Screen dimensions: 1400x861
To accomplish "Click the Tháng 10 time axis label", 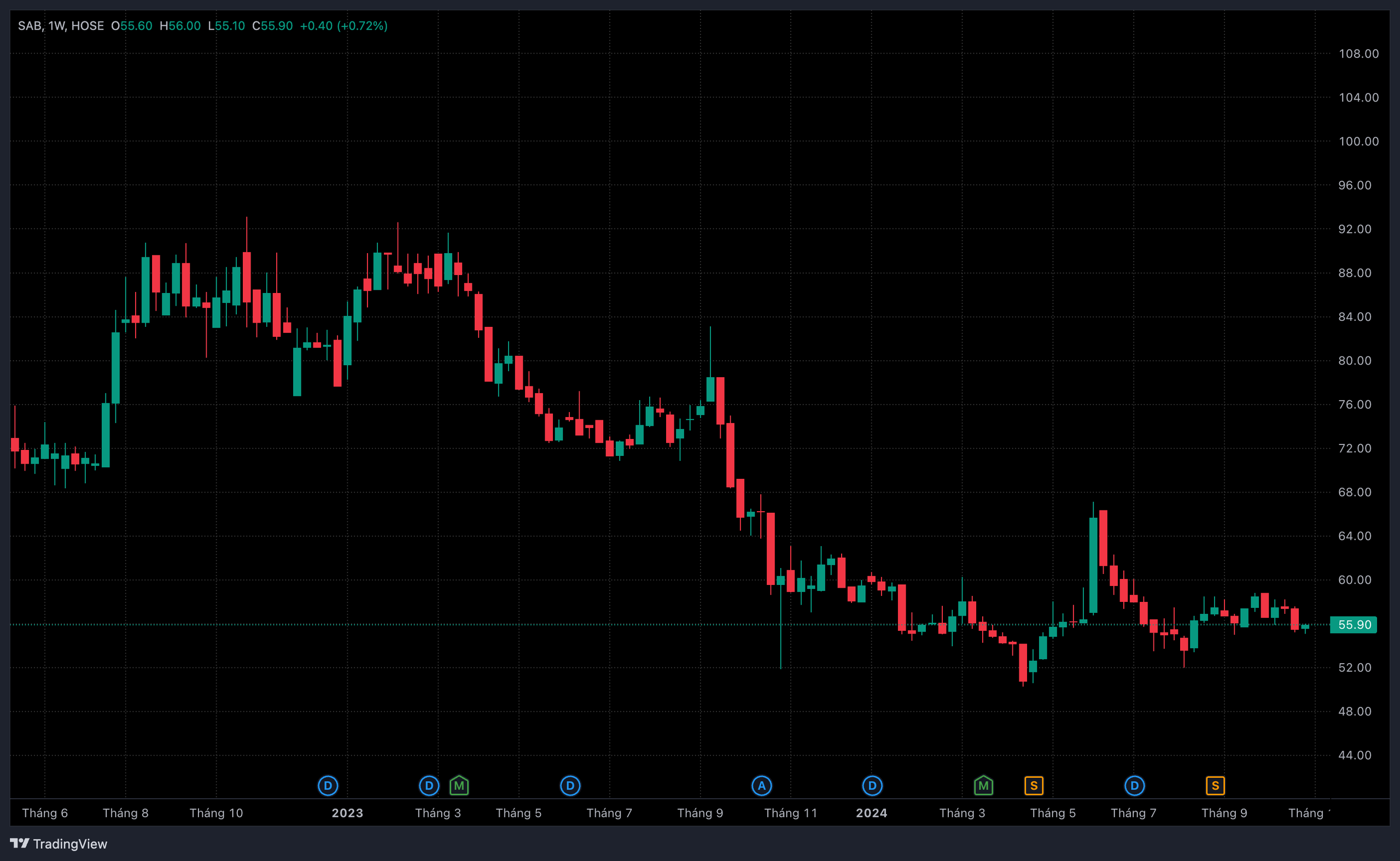I will pyautogui.click(x=217, y=812).
